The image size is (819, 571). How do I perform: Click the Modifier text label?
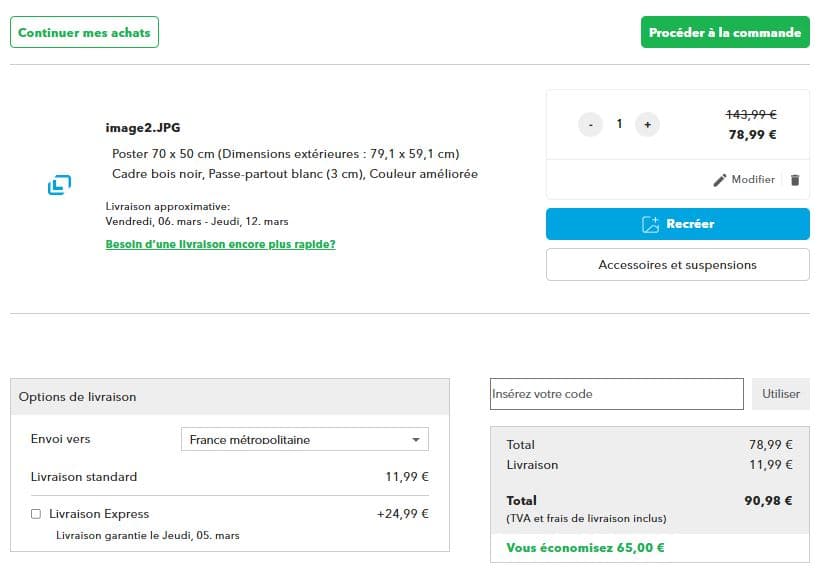tap(753, 180)
